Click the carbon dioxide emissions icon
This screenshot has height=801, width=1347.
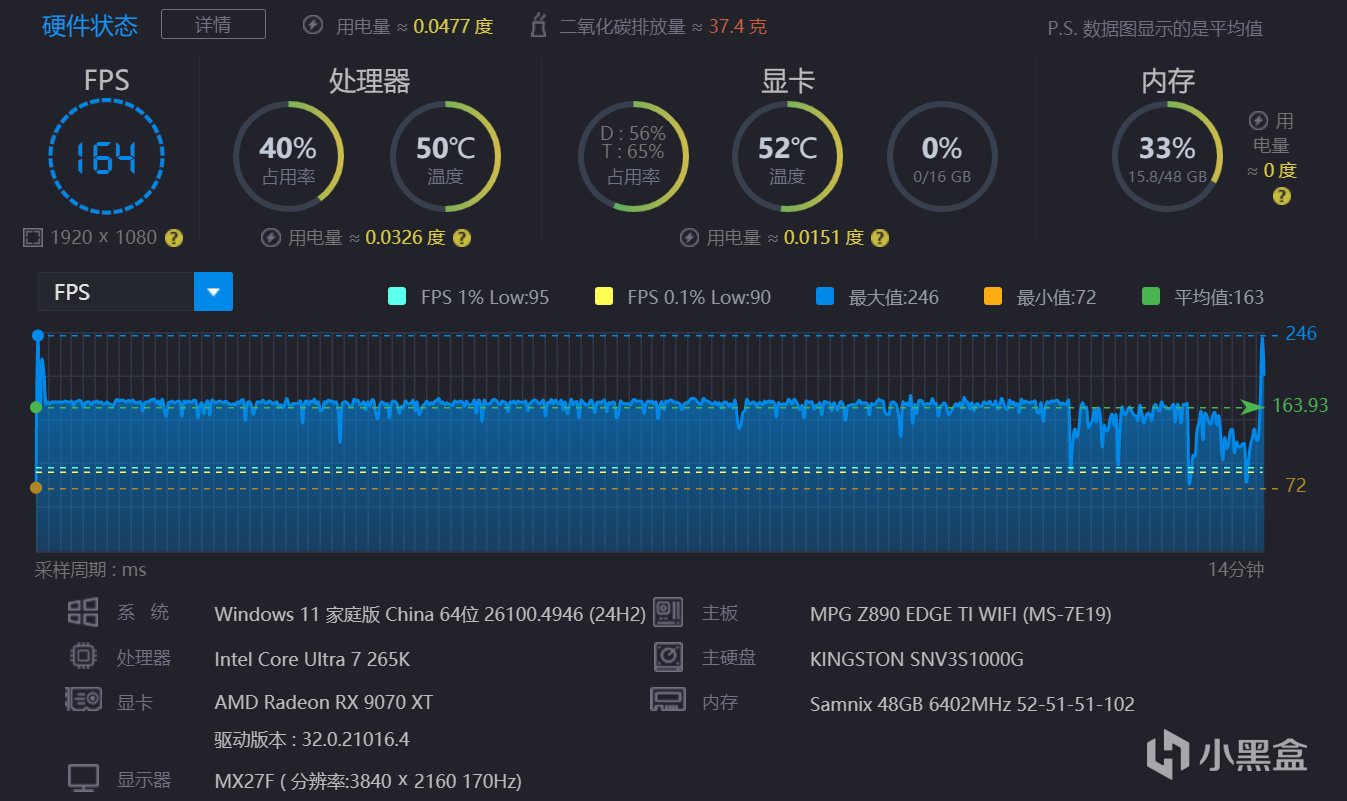(x=539, y=26)
